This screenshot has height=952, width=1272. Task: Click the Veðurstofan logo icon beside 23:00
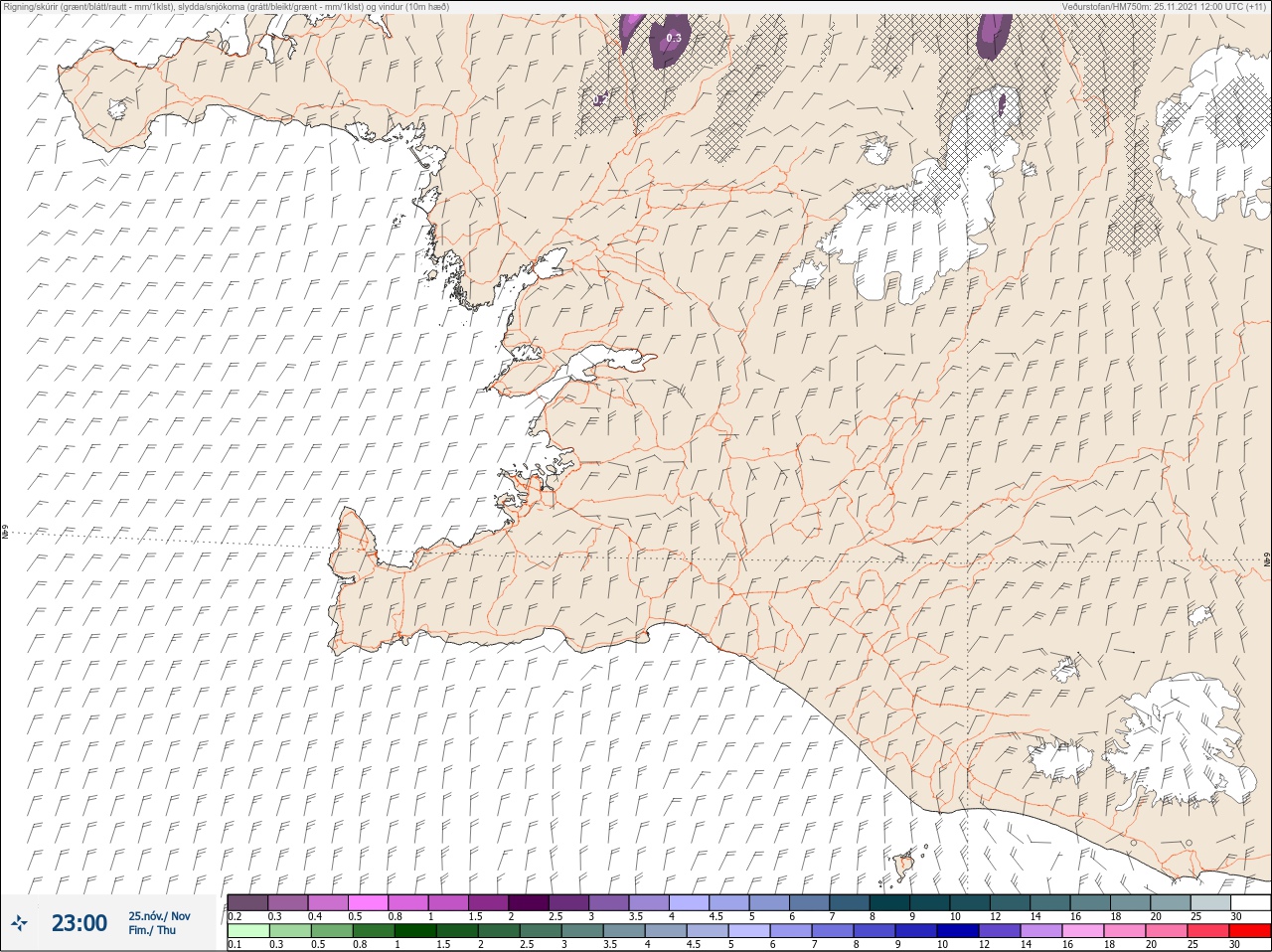coord(20,923)
